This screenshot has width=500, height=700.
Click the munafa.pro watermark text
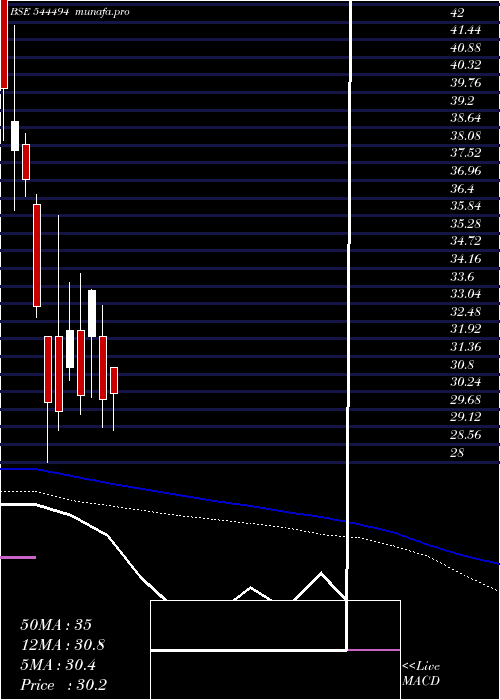[x=102, y=12]
